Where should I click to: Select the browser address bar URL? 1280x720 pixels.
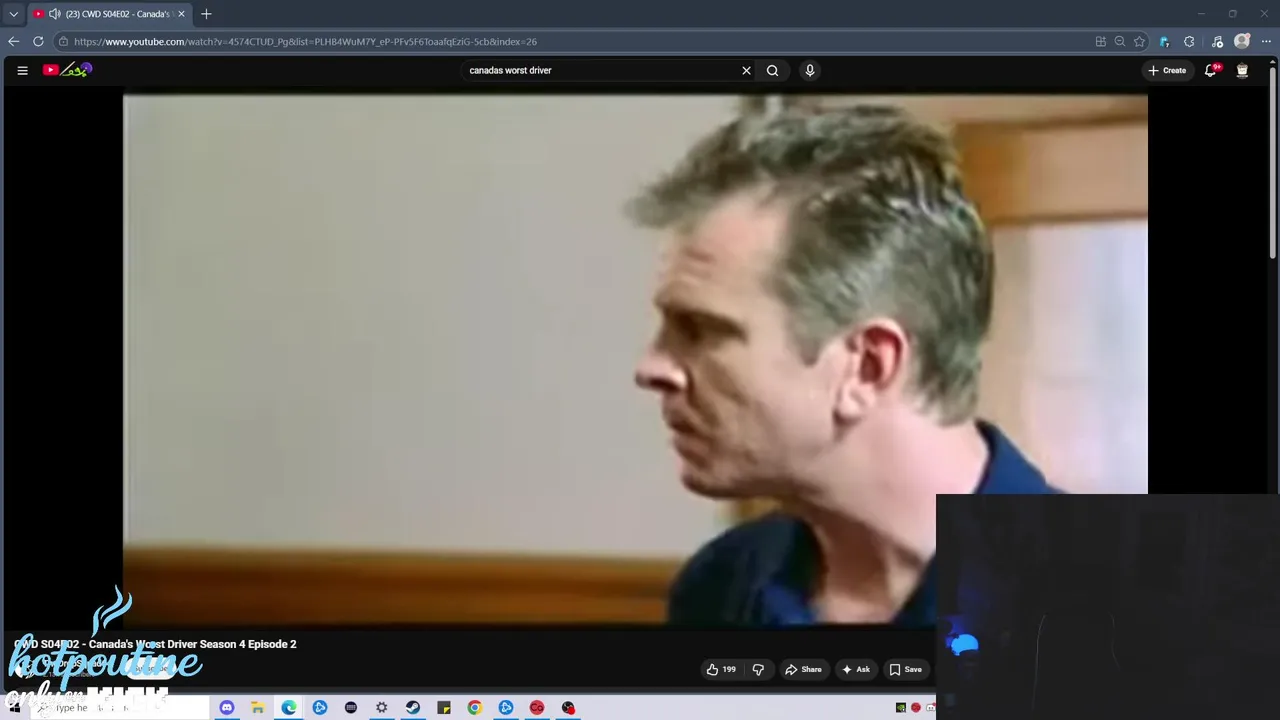click(x=305, y=41)
